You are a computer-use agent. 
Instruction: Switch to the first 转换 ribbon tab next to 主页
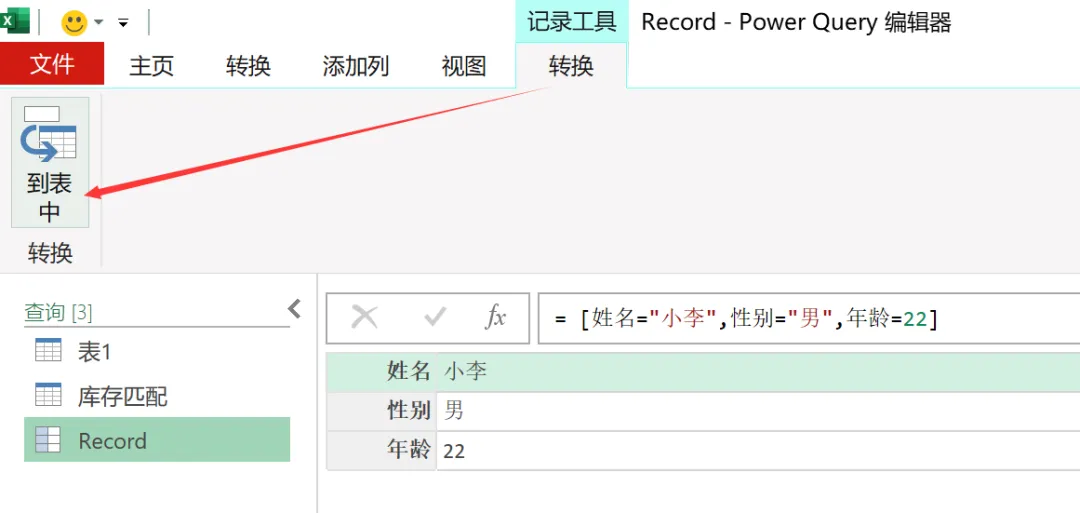(x=248, y=66)
